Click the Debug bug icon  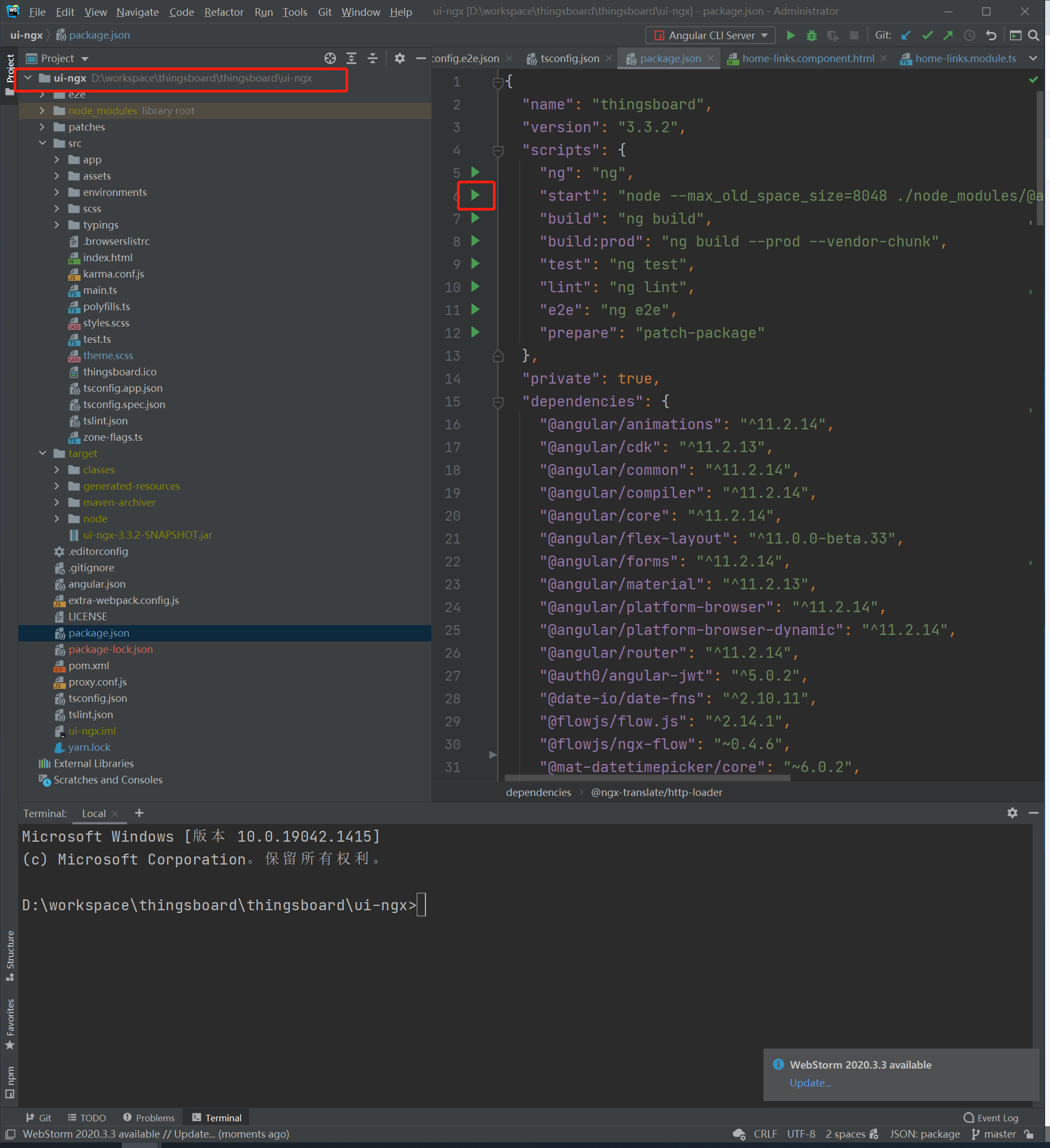(x=811, y=35)
